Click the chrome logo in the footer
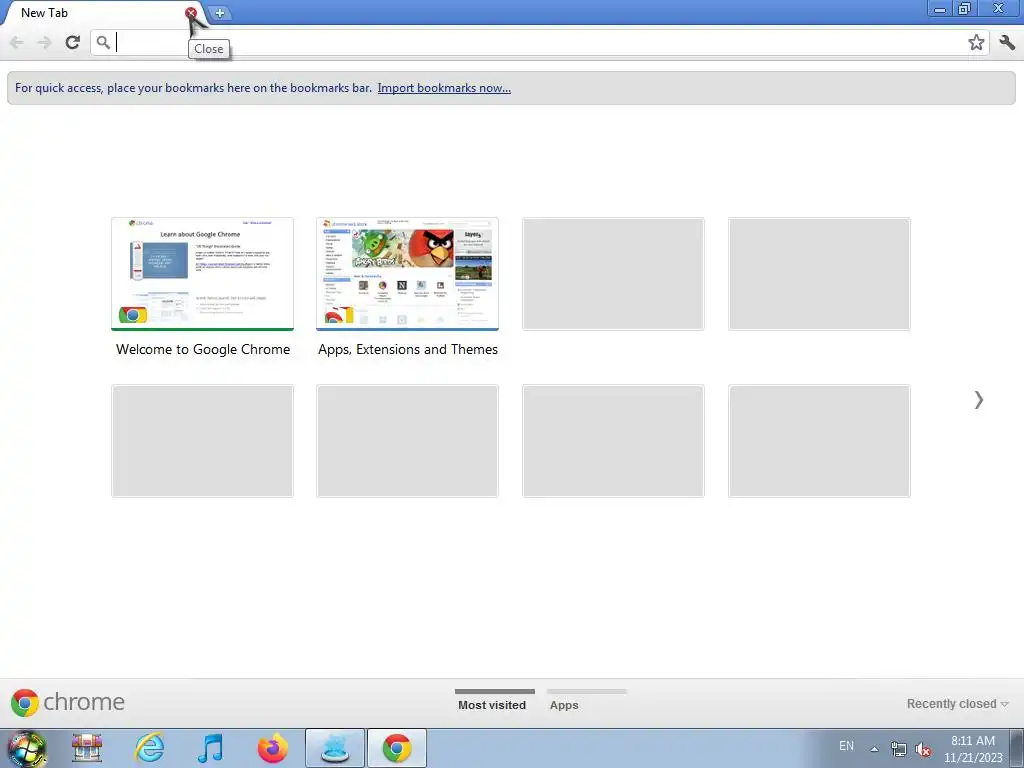Viewport: 1024px width, 768px height. (x=67, y=703)
